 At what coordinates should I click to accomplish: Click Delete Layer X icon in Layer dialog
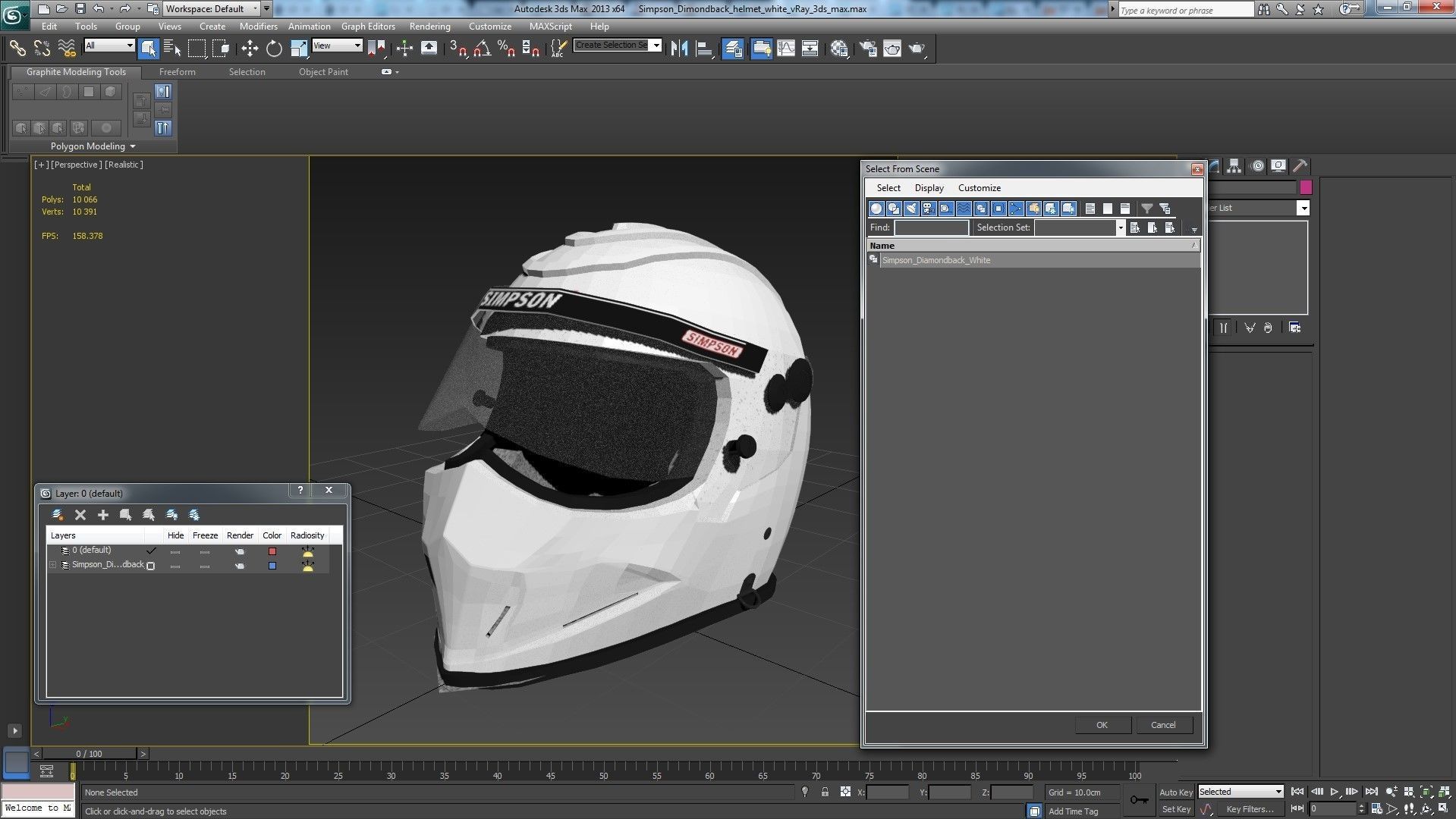point(80,515)
